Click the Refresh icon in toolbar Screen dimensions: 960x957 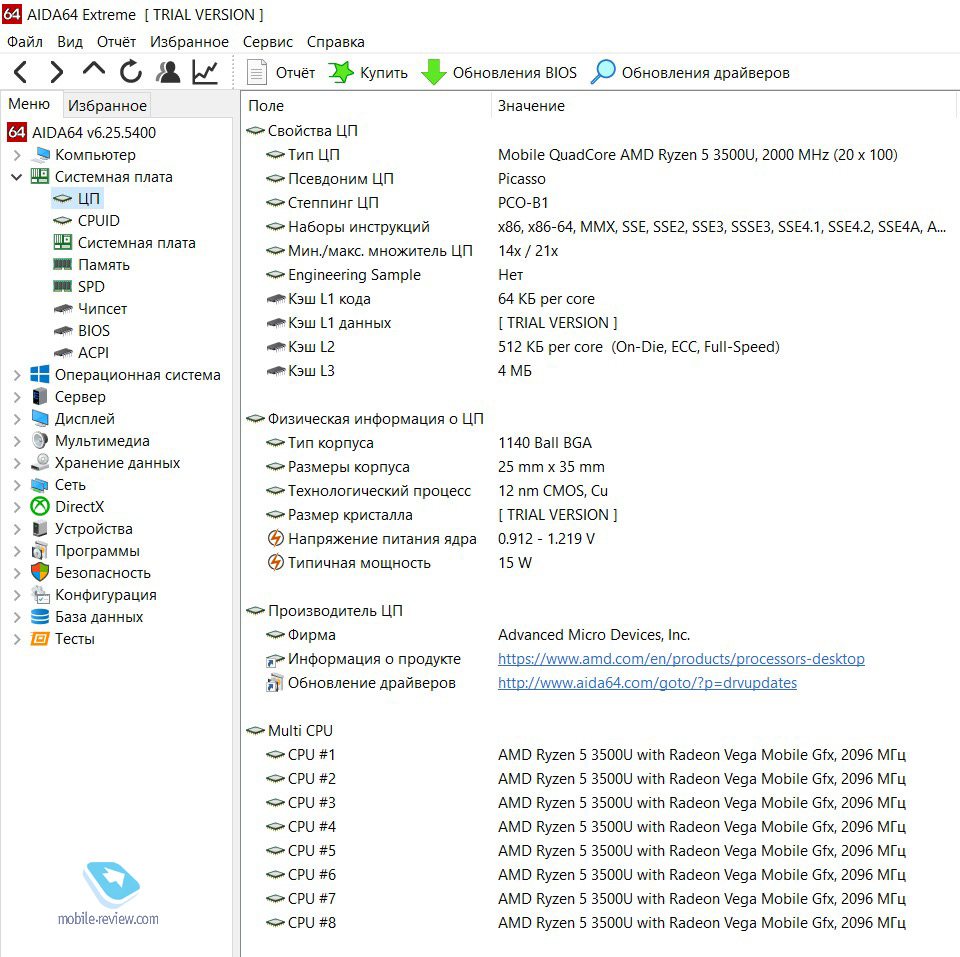131,72
